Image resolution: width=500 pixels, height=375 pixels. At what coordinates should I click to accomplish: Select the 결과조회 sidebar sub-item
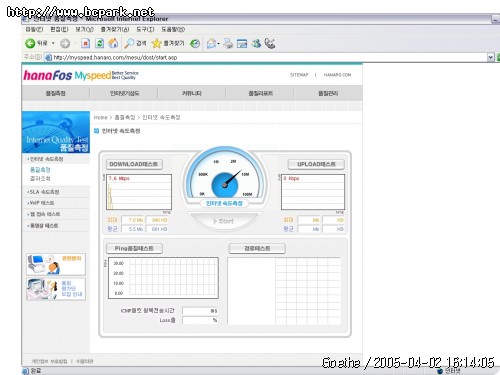click(40, 179)
